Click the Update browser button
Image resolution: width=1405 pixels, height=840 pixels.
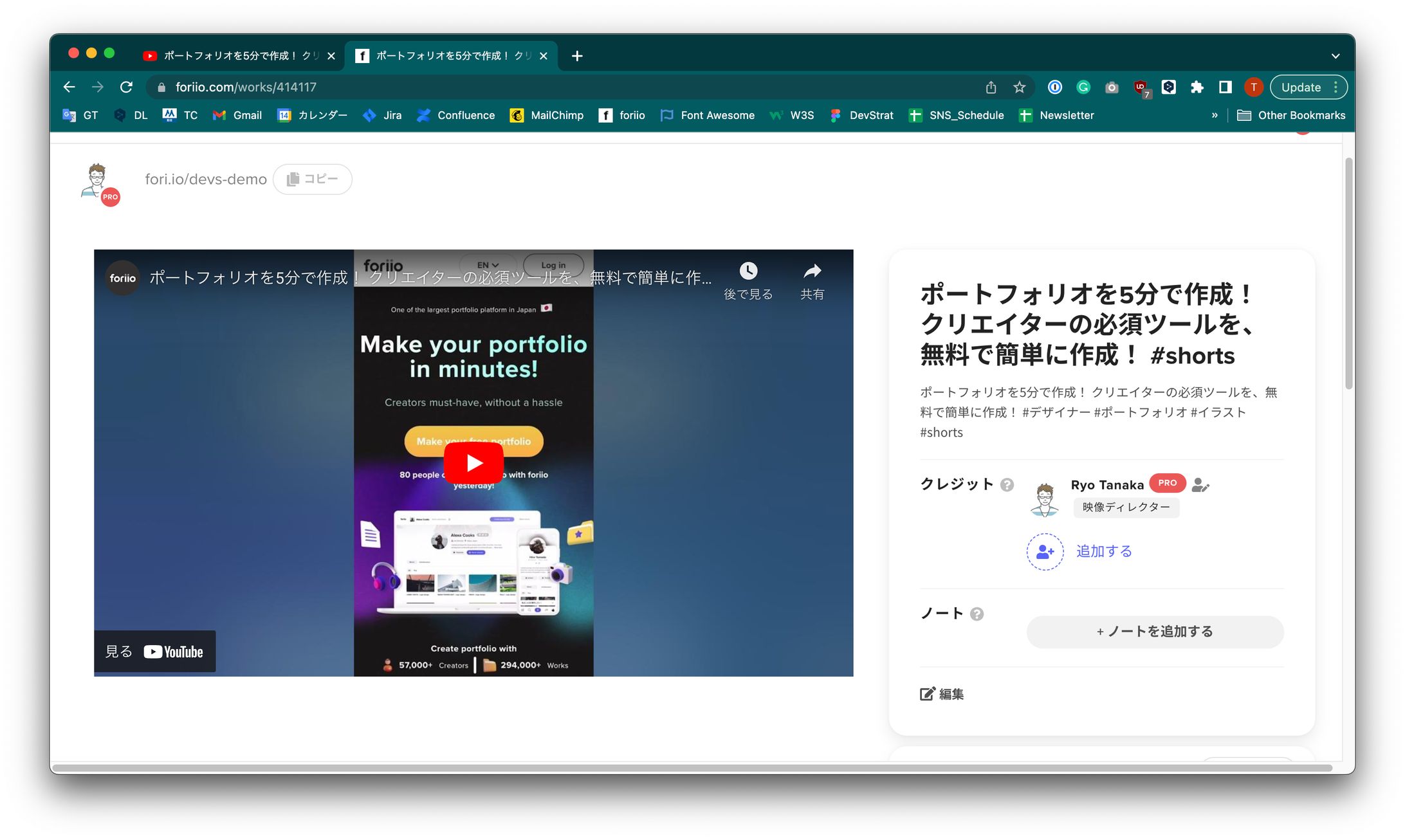(1301, 87)
